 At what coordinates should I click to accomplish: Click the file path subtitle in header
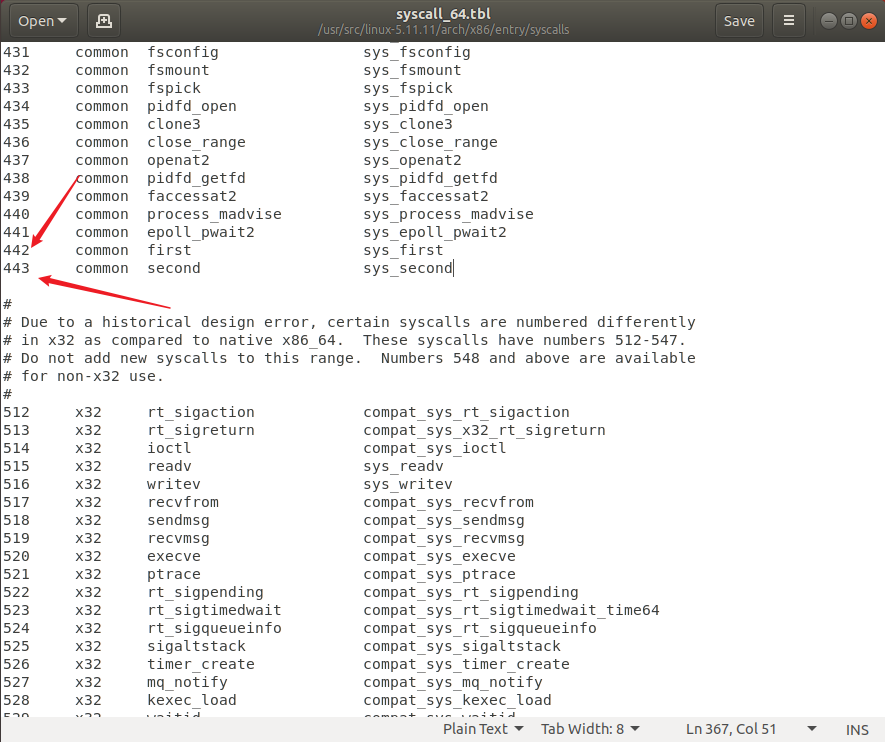443,30
